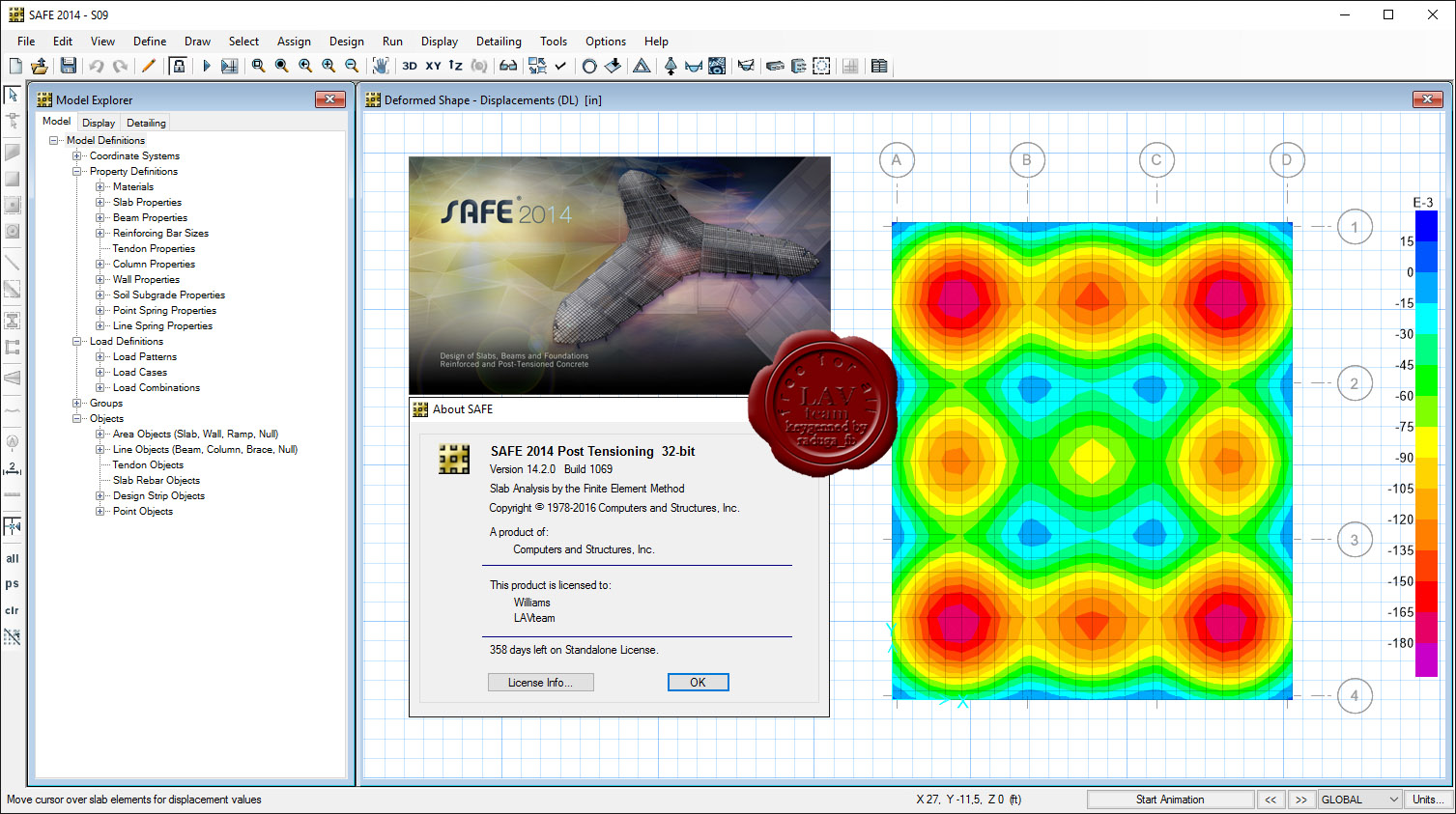Click OK in the About SAFE dialog
The height and width of the screenshot is (814, 1456).
point(698,682)
